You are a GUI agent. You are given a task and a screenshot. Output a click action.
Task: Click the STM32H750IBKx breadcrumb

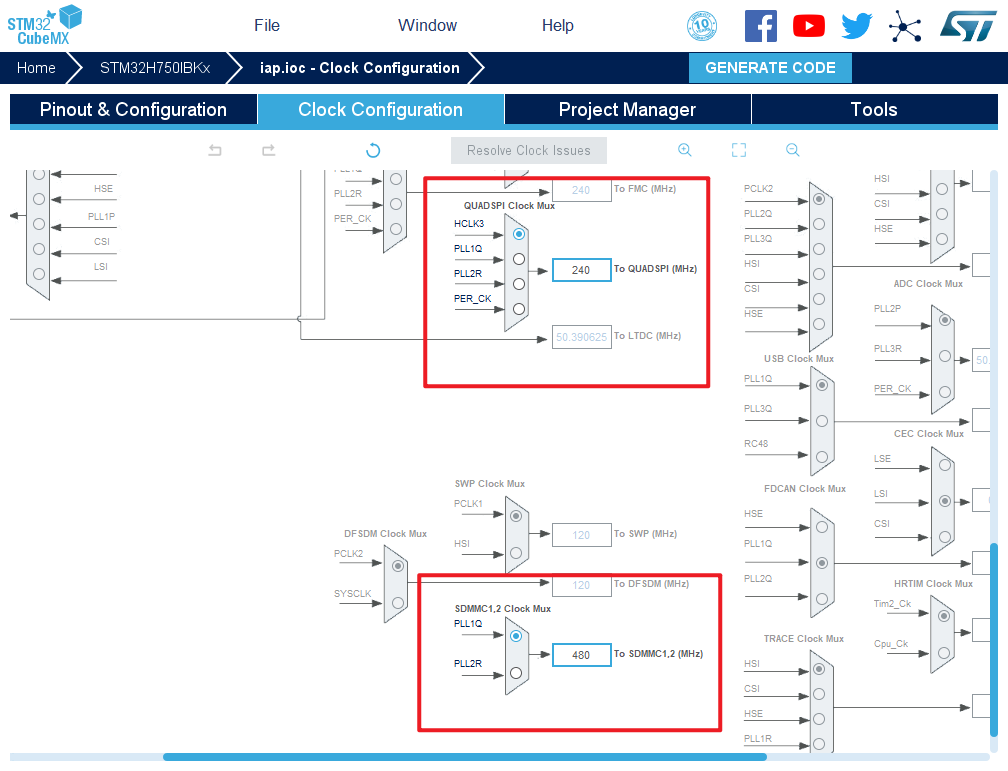(155, 68)
